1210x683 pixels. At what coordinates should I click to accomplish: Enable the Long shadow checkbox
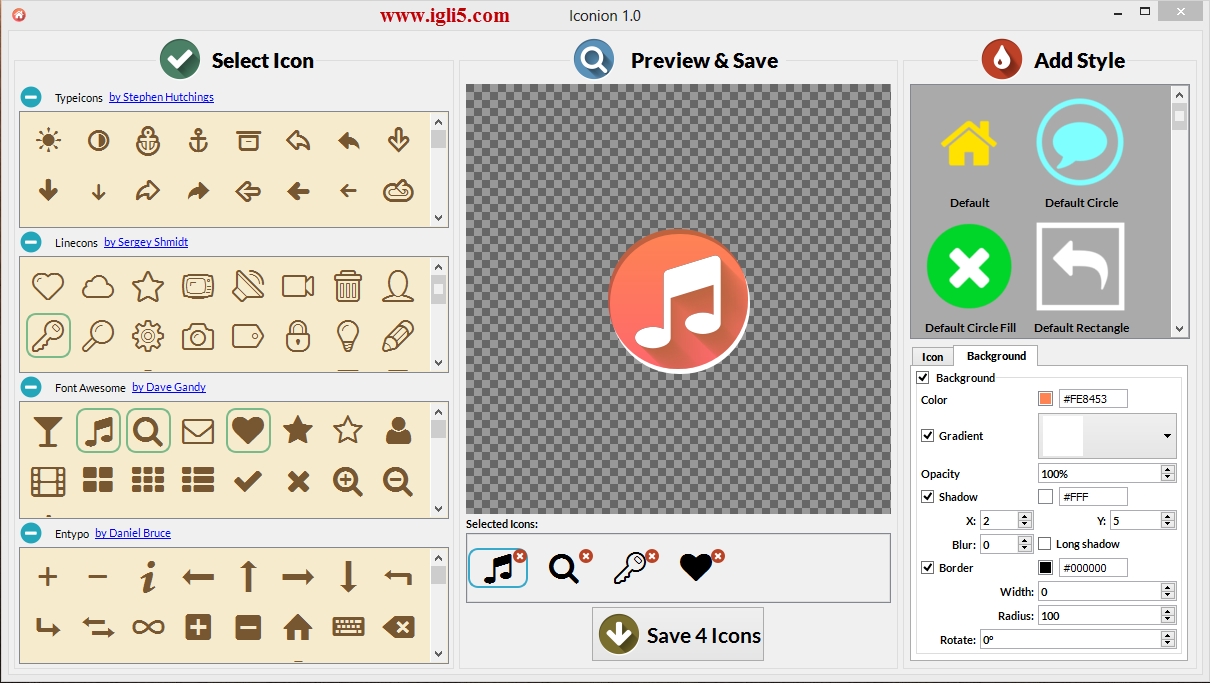point(1045,544)
